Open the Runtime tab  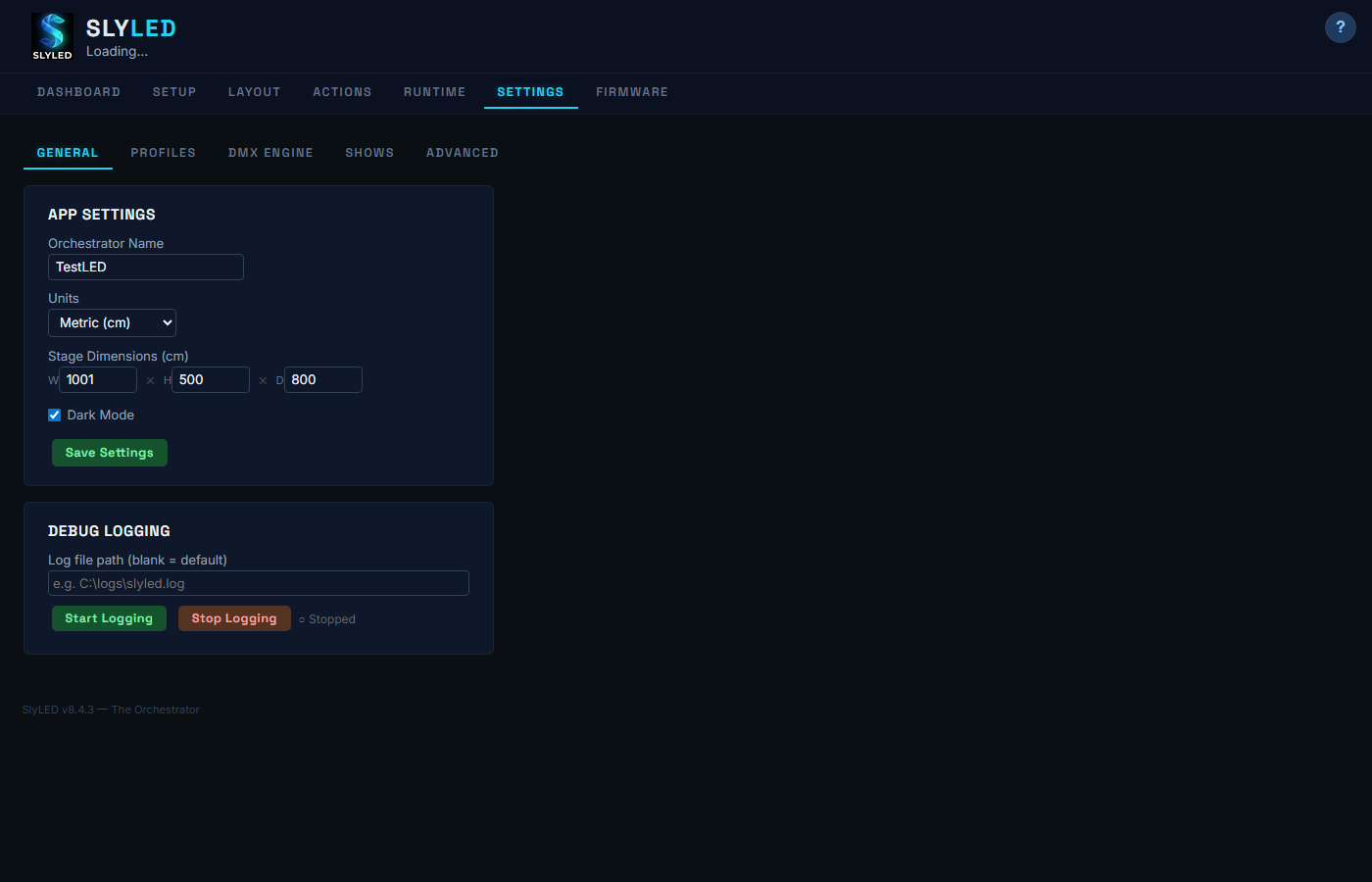click(x=434, y=92)
